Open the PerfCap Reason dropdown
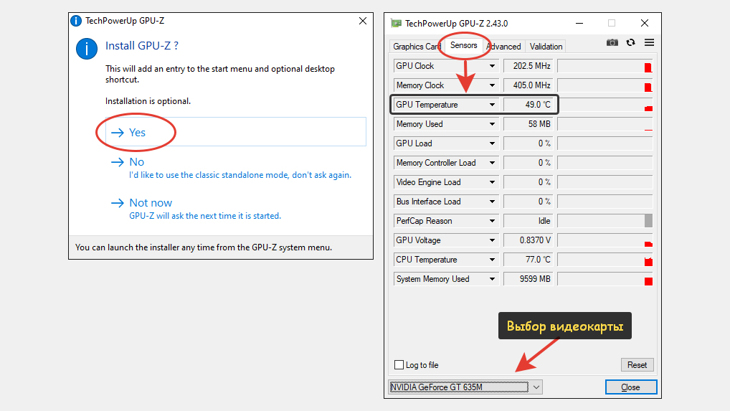730x411 pixels. (x=492, y=221)
